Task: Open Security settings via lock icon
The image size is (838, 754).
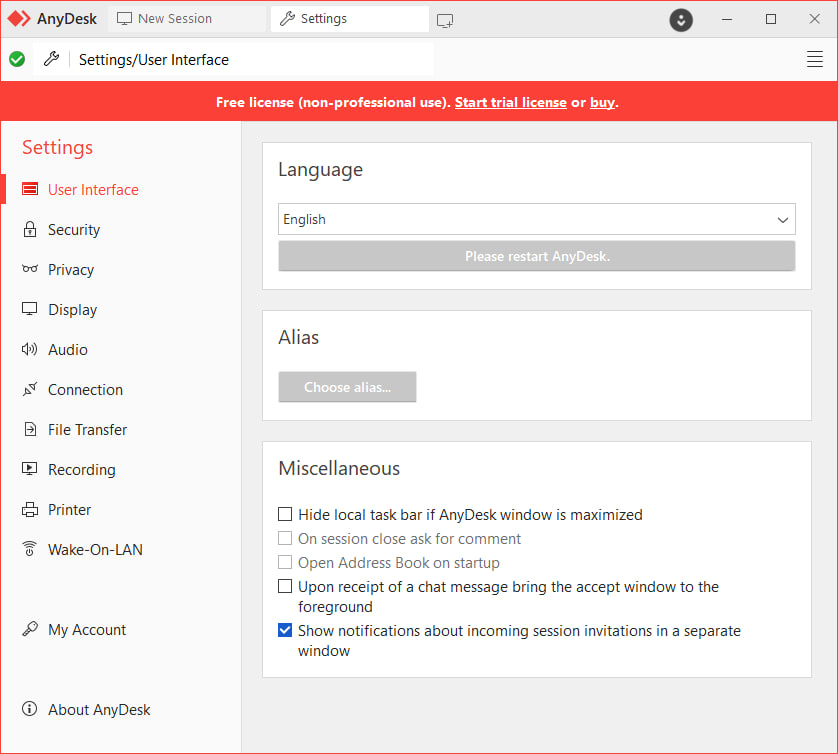Action: coord(30,230)
